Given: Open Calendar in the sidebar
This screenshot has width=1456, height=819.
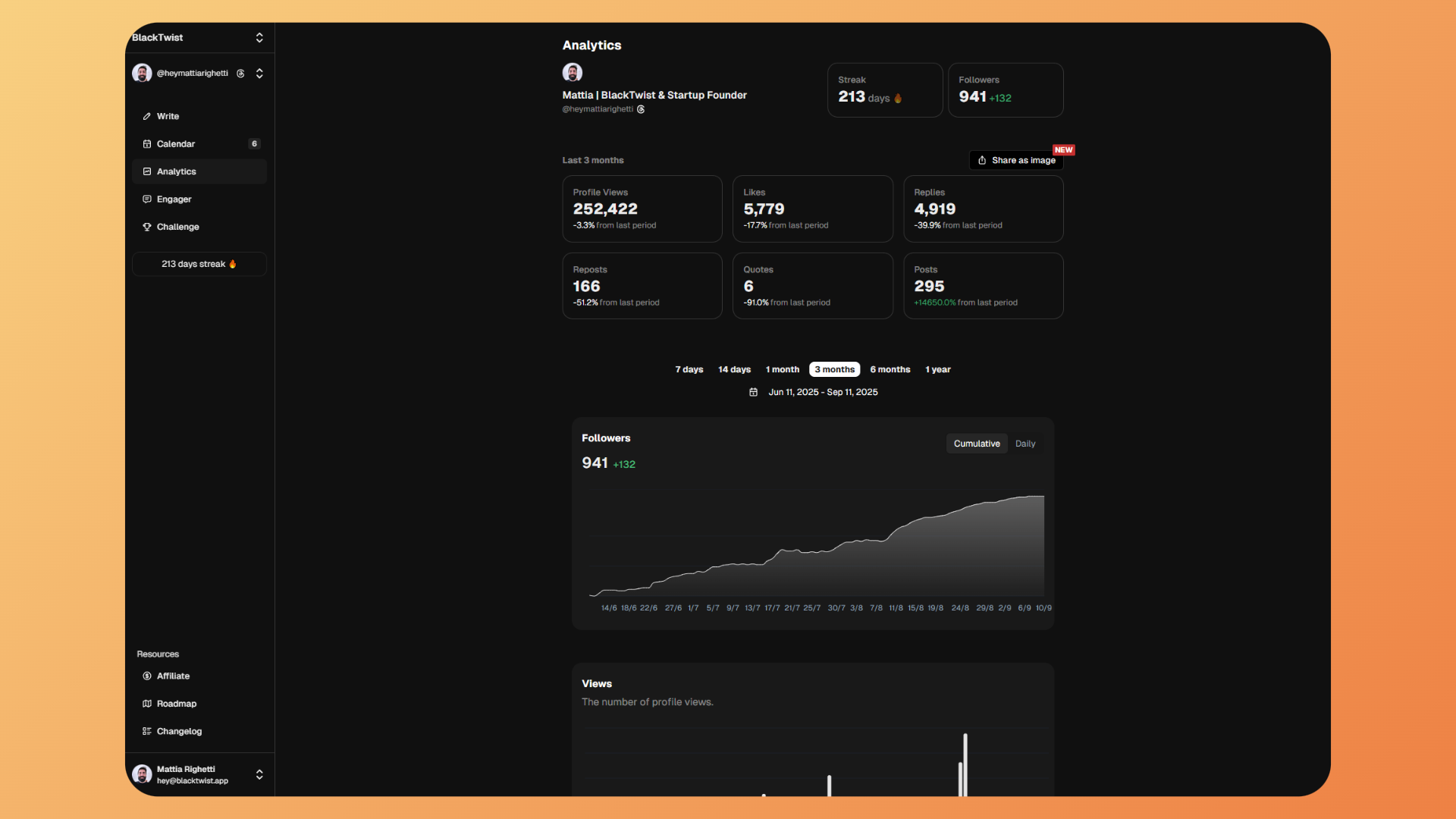Looking at the screenshot, I should (199, 144).
